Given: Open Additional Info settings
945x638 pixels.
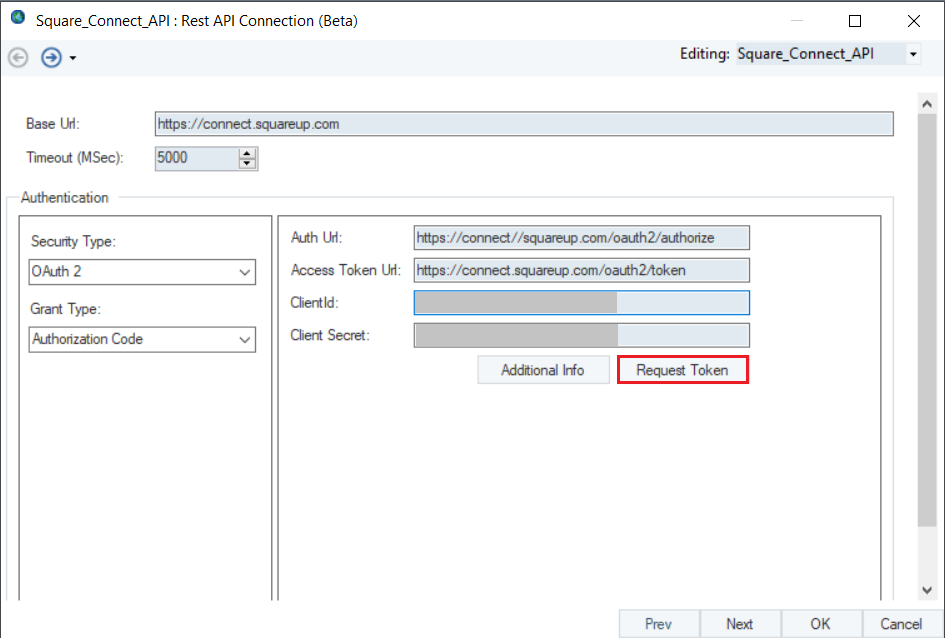Looking at the screenshot, I should (543, 370).
